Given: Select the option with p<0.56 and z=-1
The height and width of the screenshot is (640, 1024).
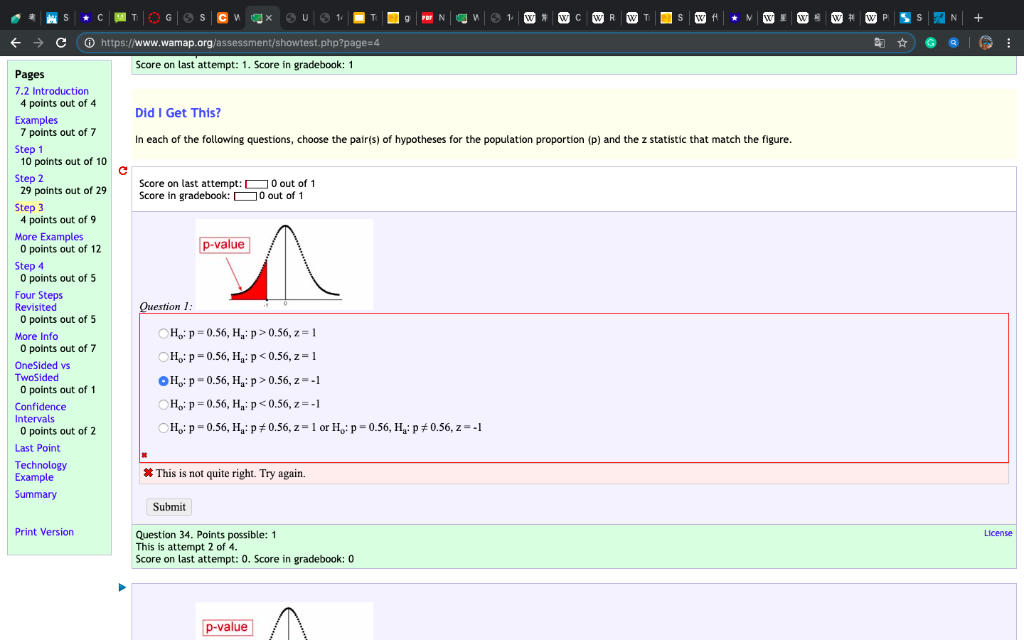Looking at the screenshot, I should [162, 404].
